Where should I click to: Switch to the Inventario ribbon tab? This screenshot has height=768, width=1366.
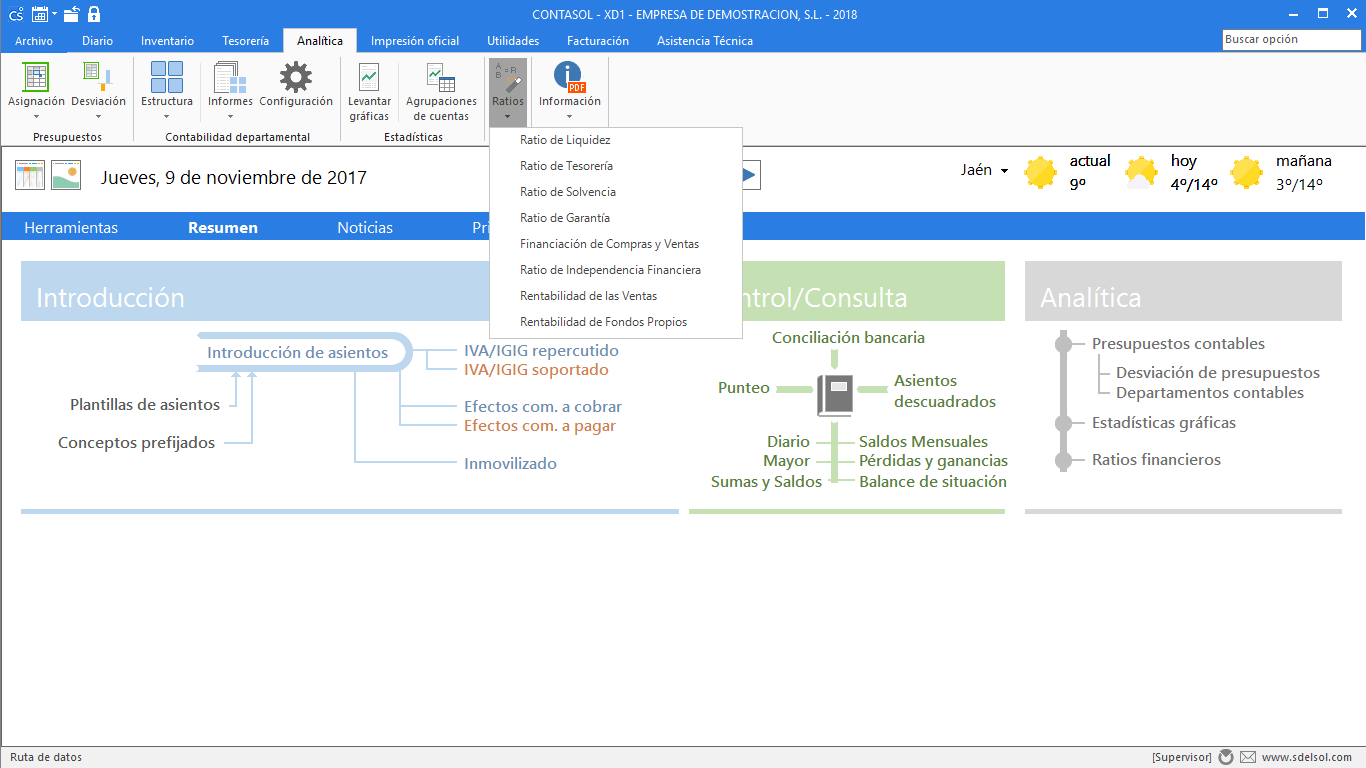point(167,41)
